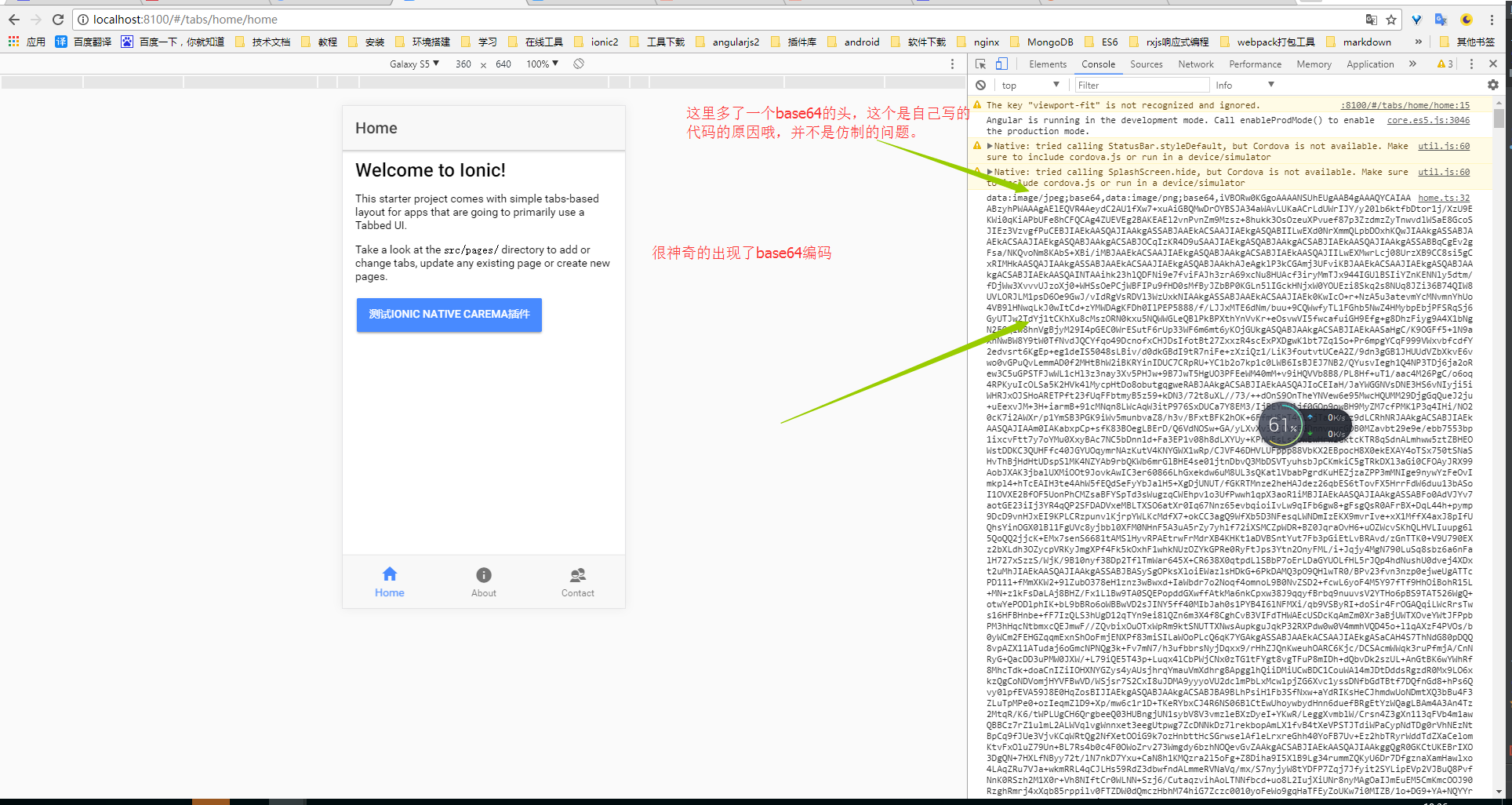1512x805 pixels.
Task: Click the 测试IONIC NATIVE CAREMA插件 button
Action: pos(449,315)
